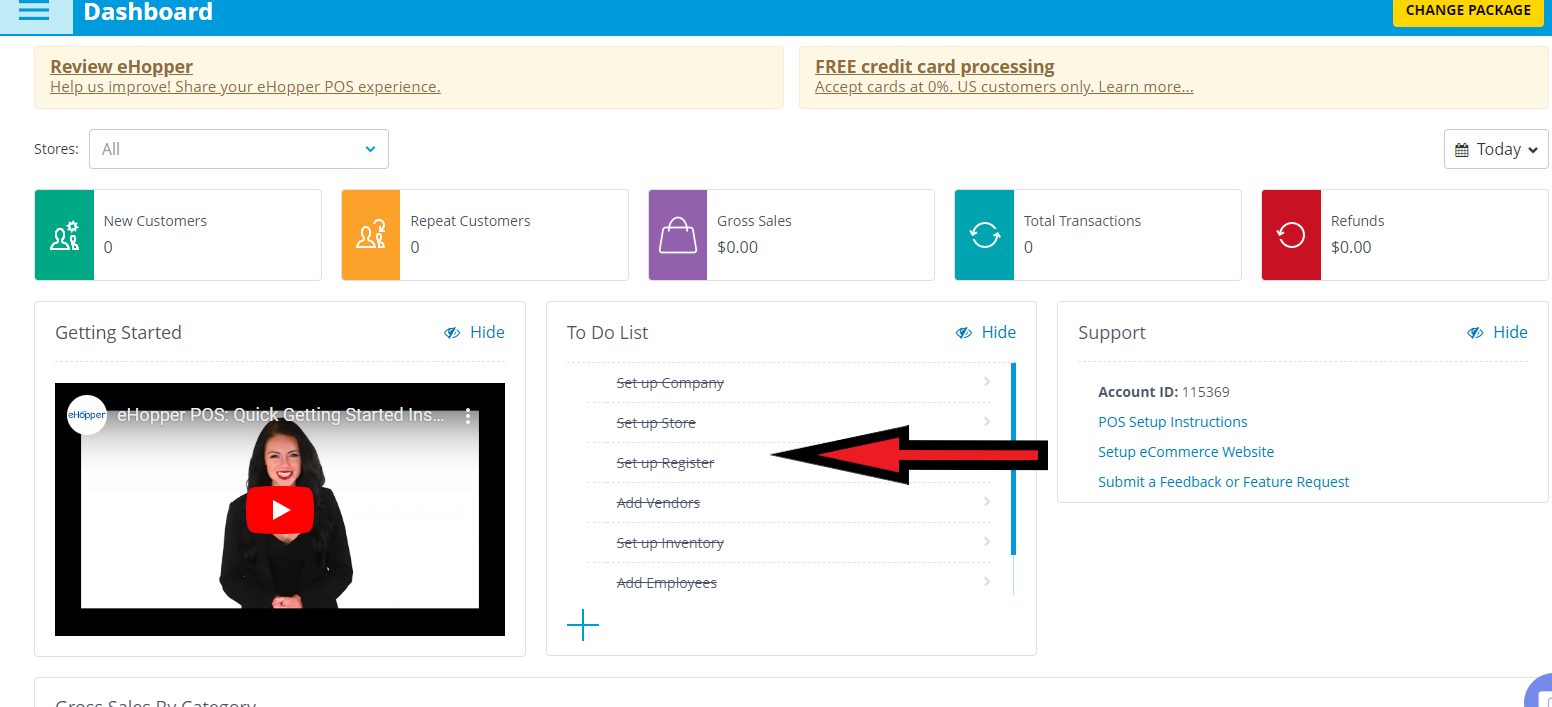Expand chevron beside Set up Company
The width and height of the screenshot is (1552, 707).
987,382
